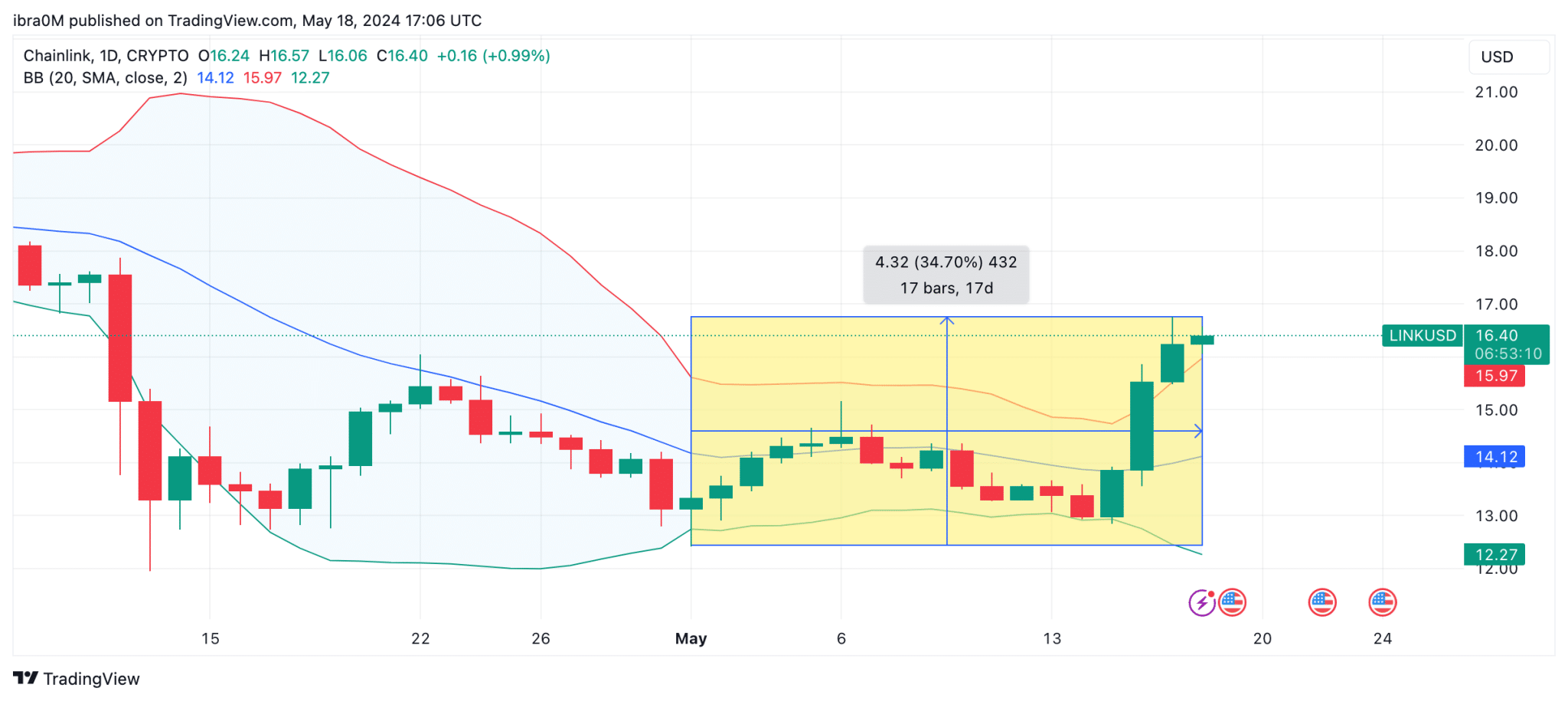Image resolution: width=1568 pixels, height=701 pixels.
Task: Click the 15.00 price axis label
Action: (x=1496, y=410)
